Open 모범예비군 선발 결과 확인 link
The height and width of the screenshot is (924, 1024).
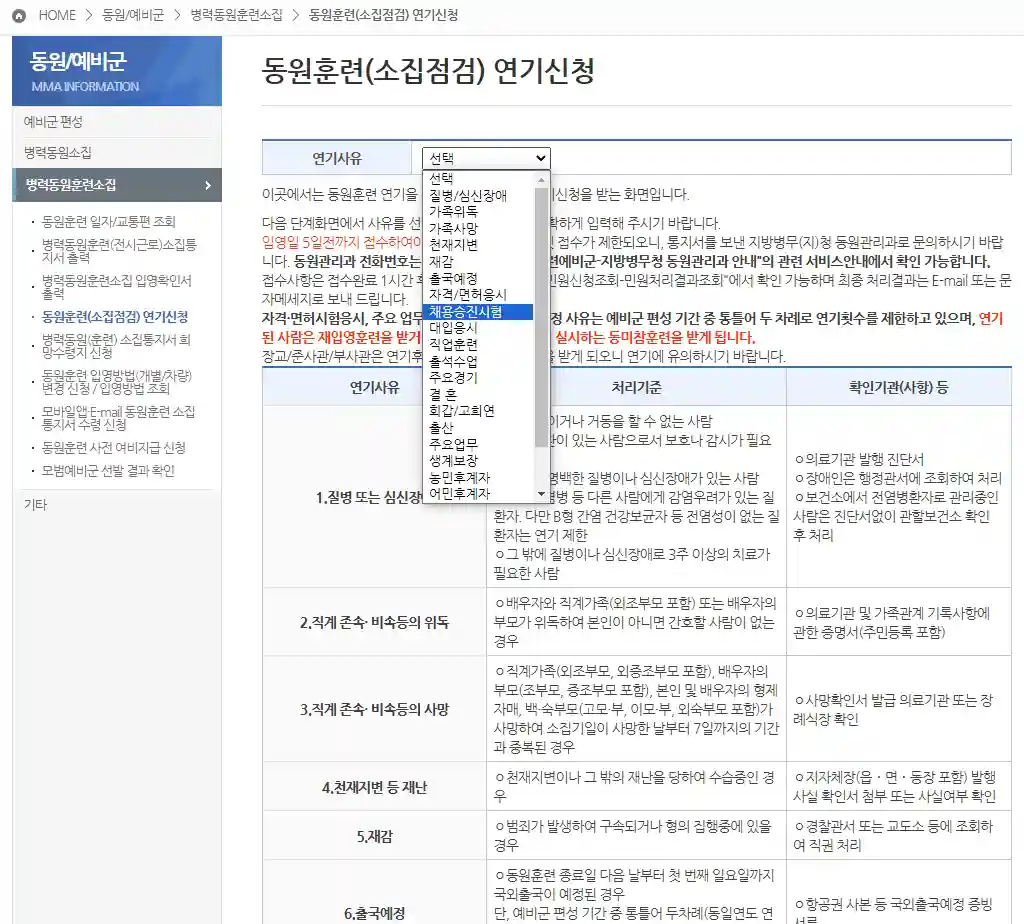pos(108,471)
